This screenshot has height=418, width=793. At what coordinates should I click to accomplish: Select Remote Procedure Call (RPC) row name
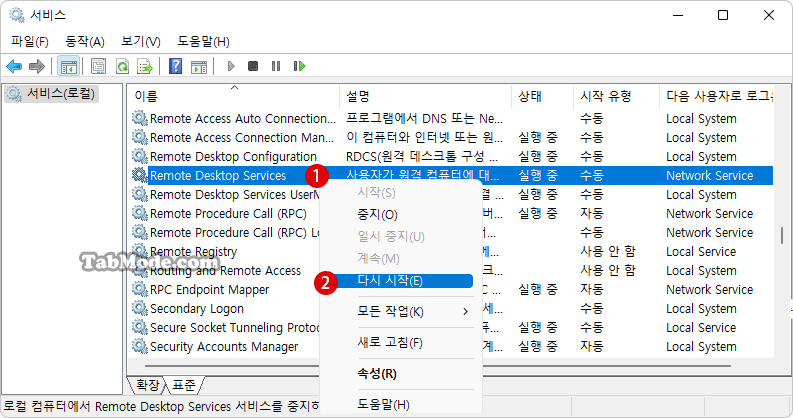(228, 214)
